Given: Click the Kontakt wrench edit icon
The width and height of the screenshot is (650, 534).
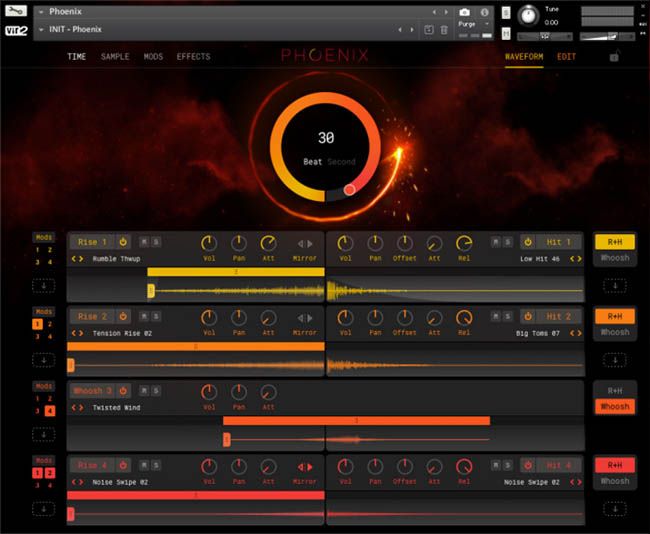Looking at the screenshot, I should tap(16, 11).
